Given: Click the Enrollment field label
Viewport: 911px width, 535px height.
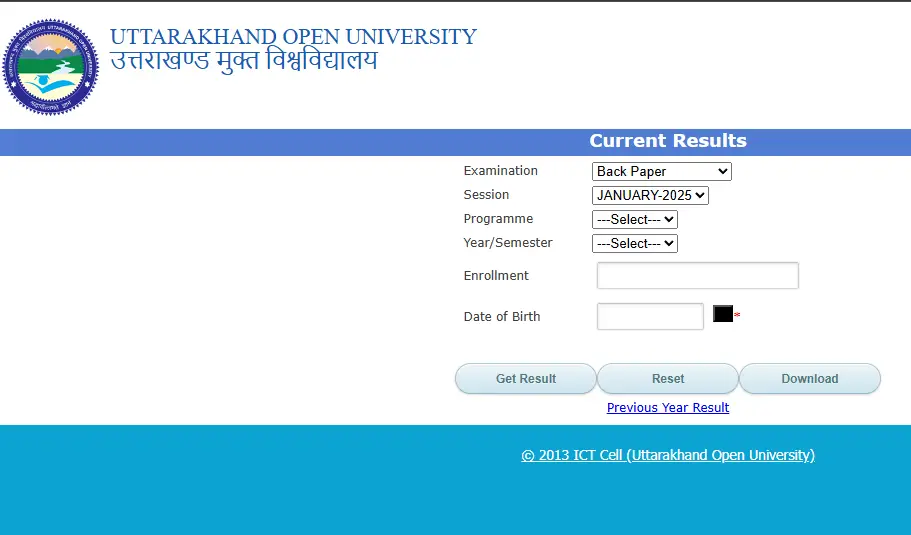Looking at the screenshot, I should (x=496, y=275).
